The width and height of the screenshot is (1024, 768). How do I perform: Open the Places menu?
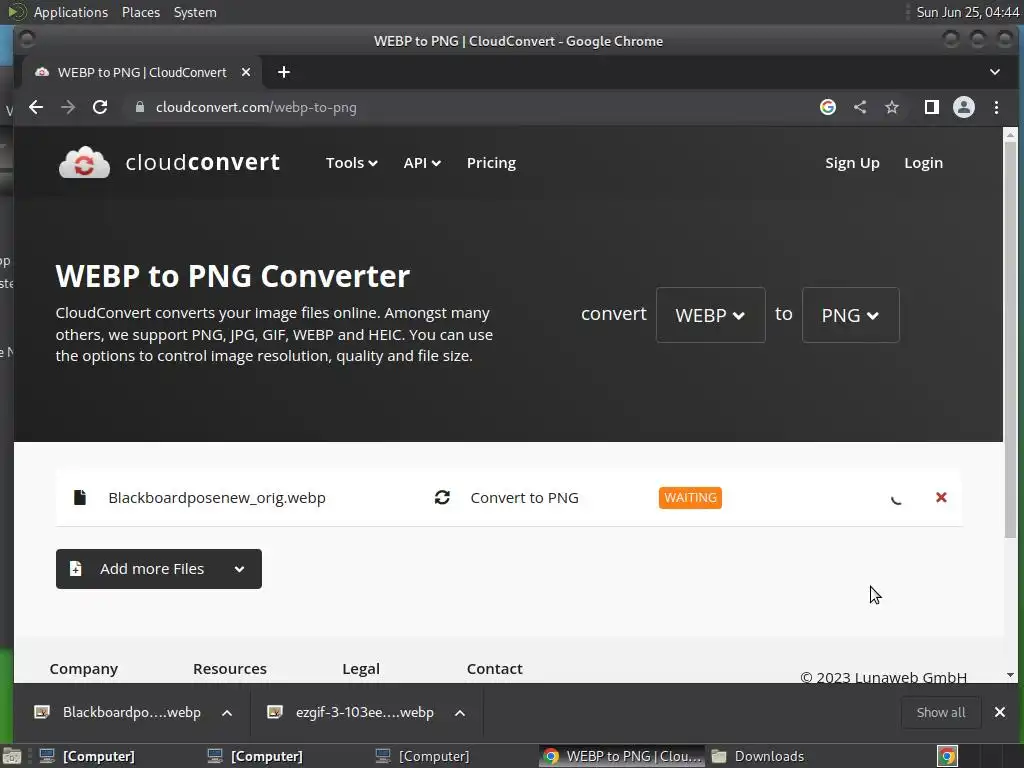coord(140,12)
